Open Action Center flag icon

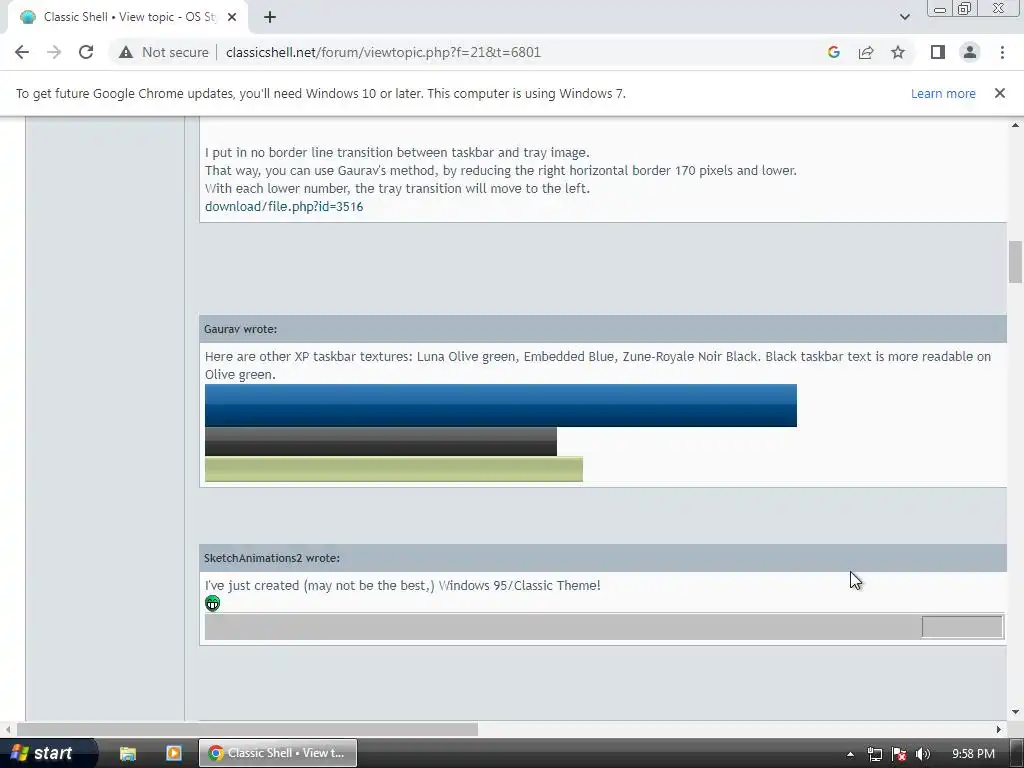pyautogui.click(x=899, y=754)
